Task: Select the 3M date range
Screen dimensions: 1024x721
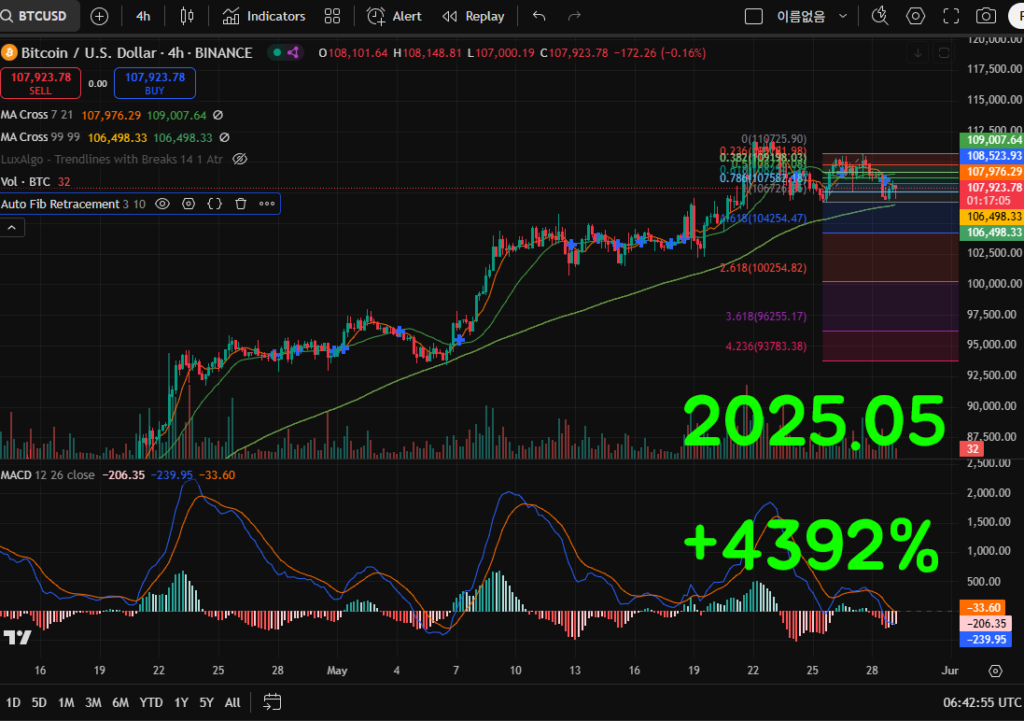Action: (x=93, y=703)
